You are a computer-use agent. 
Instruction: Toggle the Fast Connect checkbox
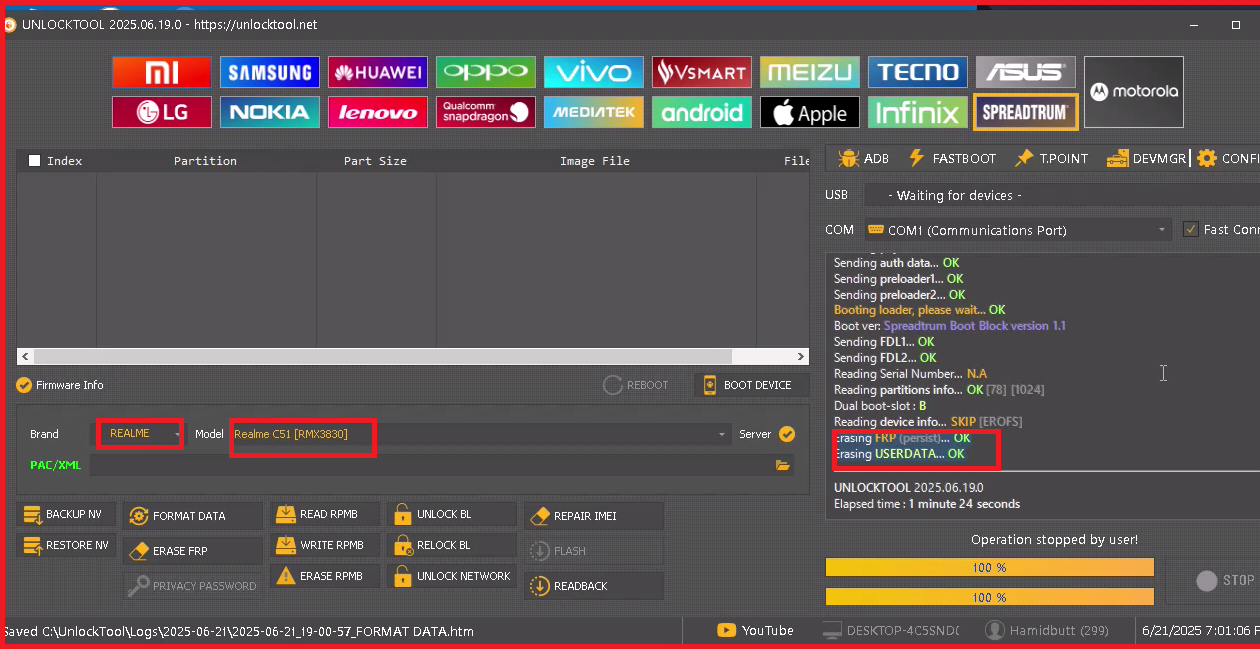[1190, 229]
